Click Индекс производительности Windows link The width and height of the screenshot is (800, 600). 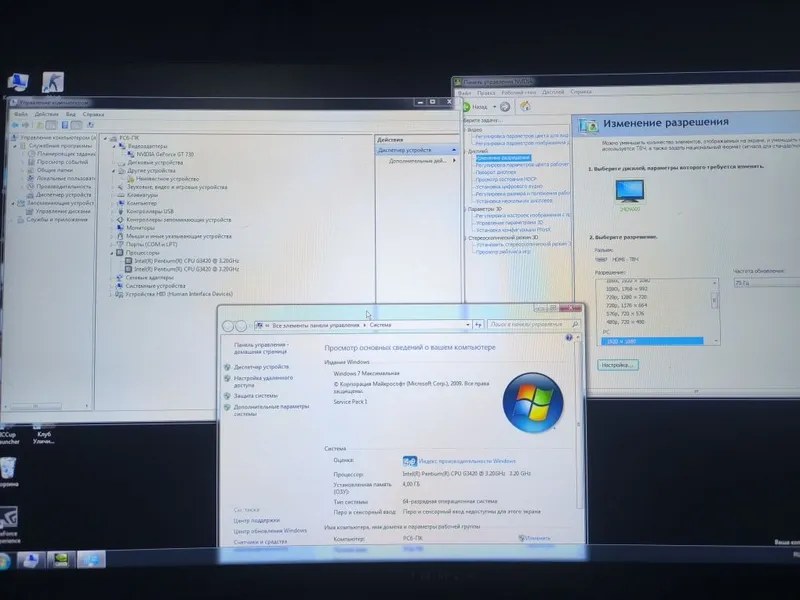467,461
